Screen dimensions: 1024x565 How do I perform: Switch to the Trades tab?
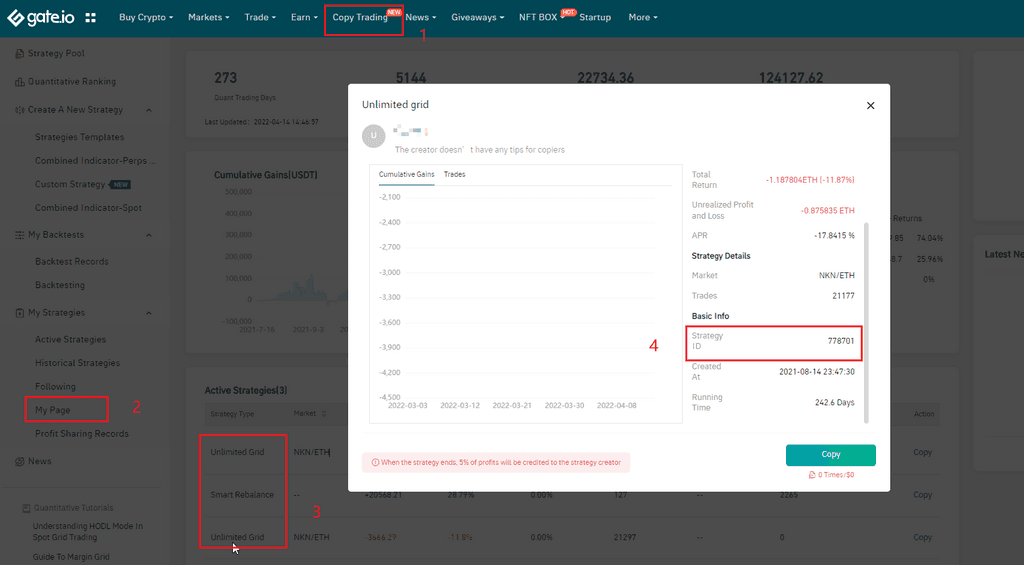(454, 175)
